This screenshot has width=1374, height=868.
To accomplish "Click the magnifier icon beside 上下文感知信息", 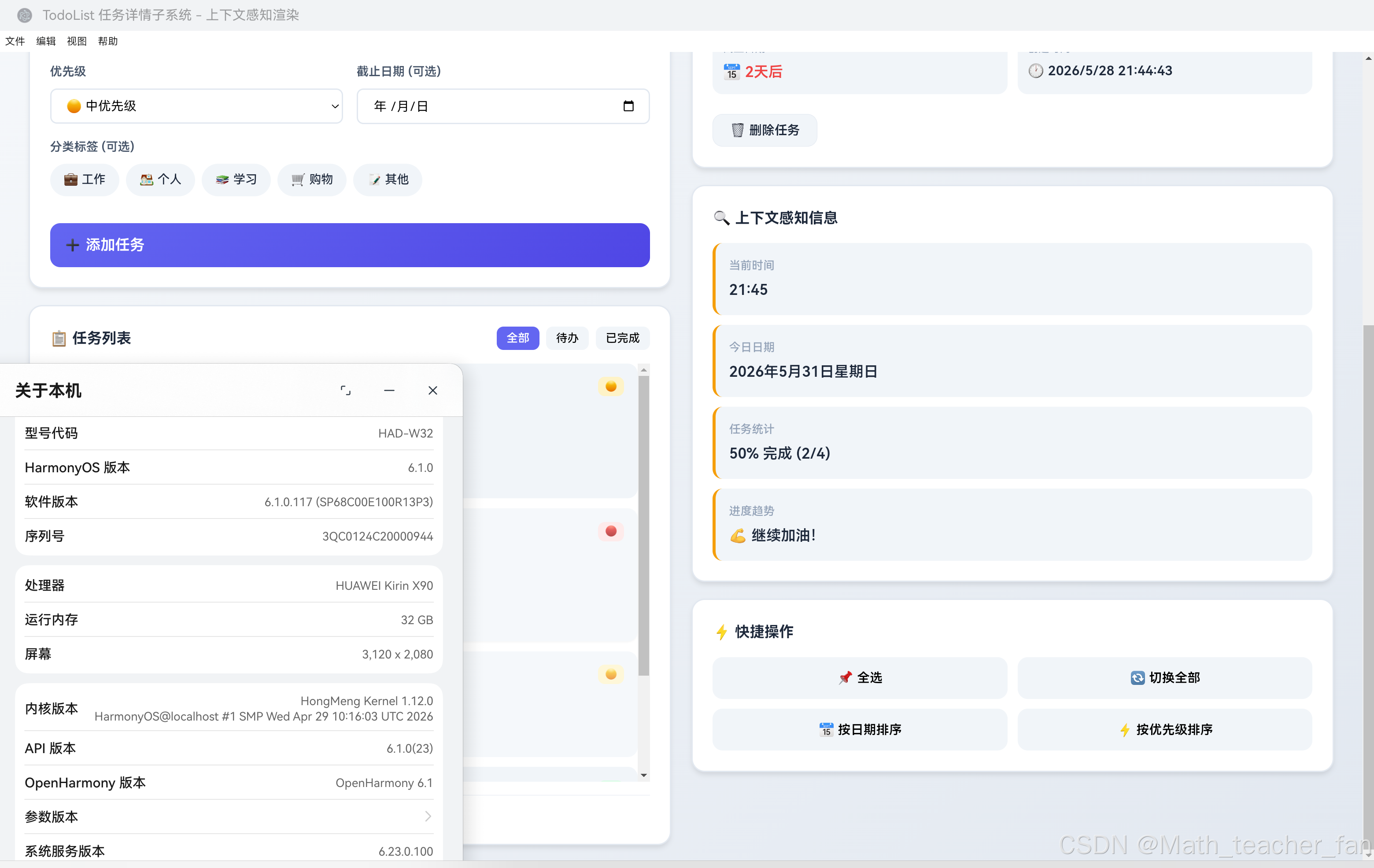I will (x=722, y=218).
